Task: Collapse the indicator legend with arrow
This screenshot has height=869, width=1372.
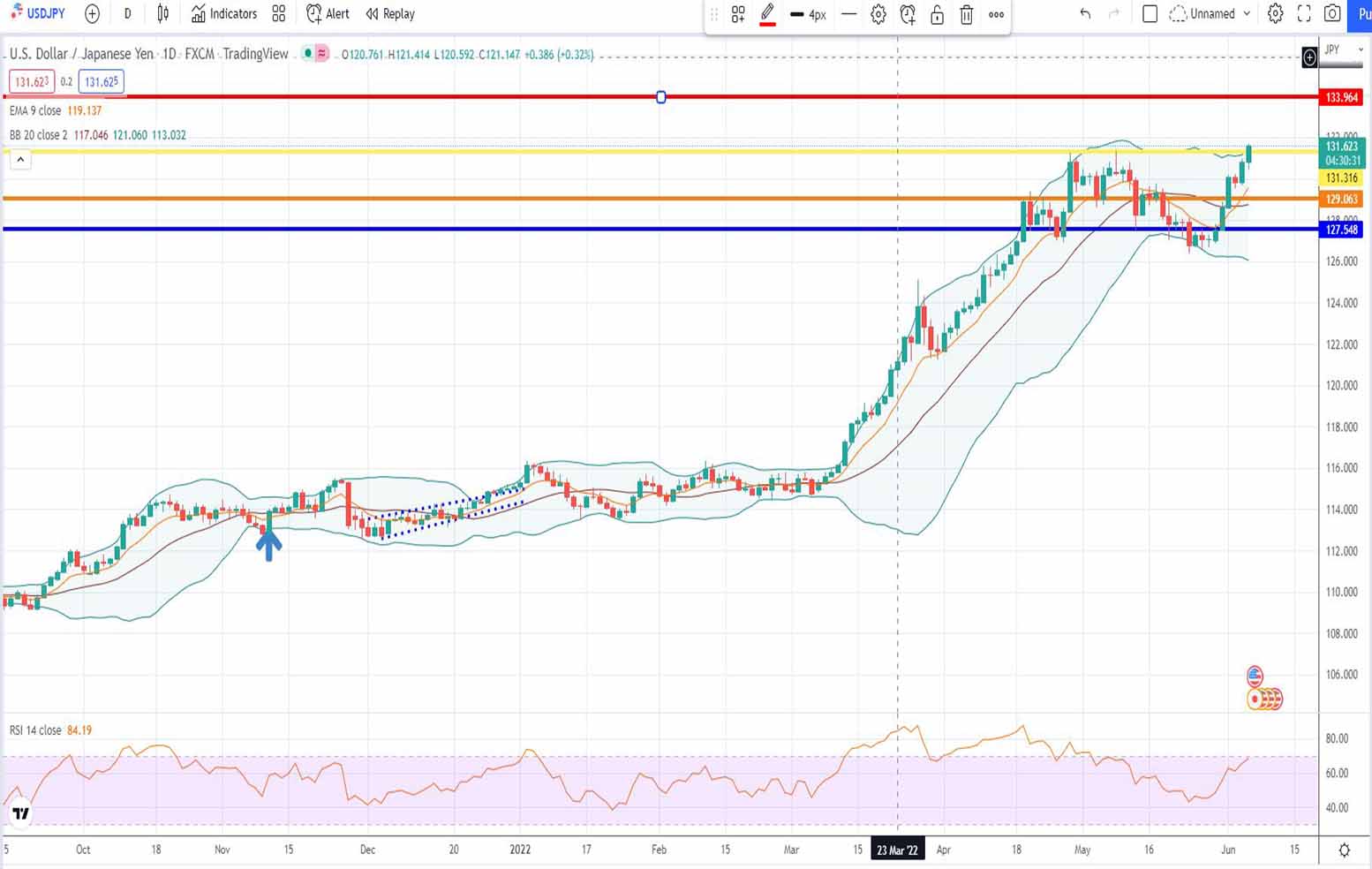Action: (x=20, y=160)
